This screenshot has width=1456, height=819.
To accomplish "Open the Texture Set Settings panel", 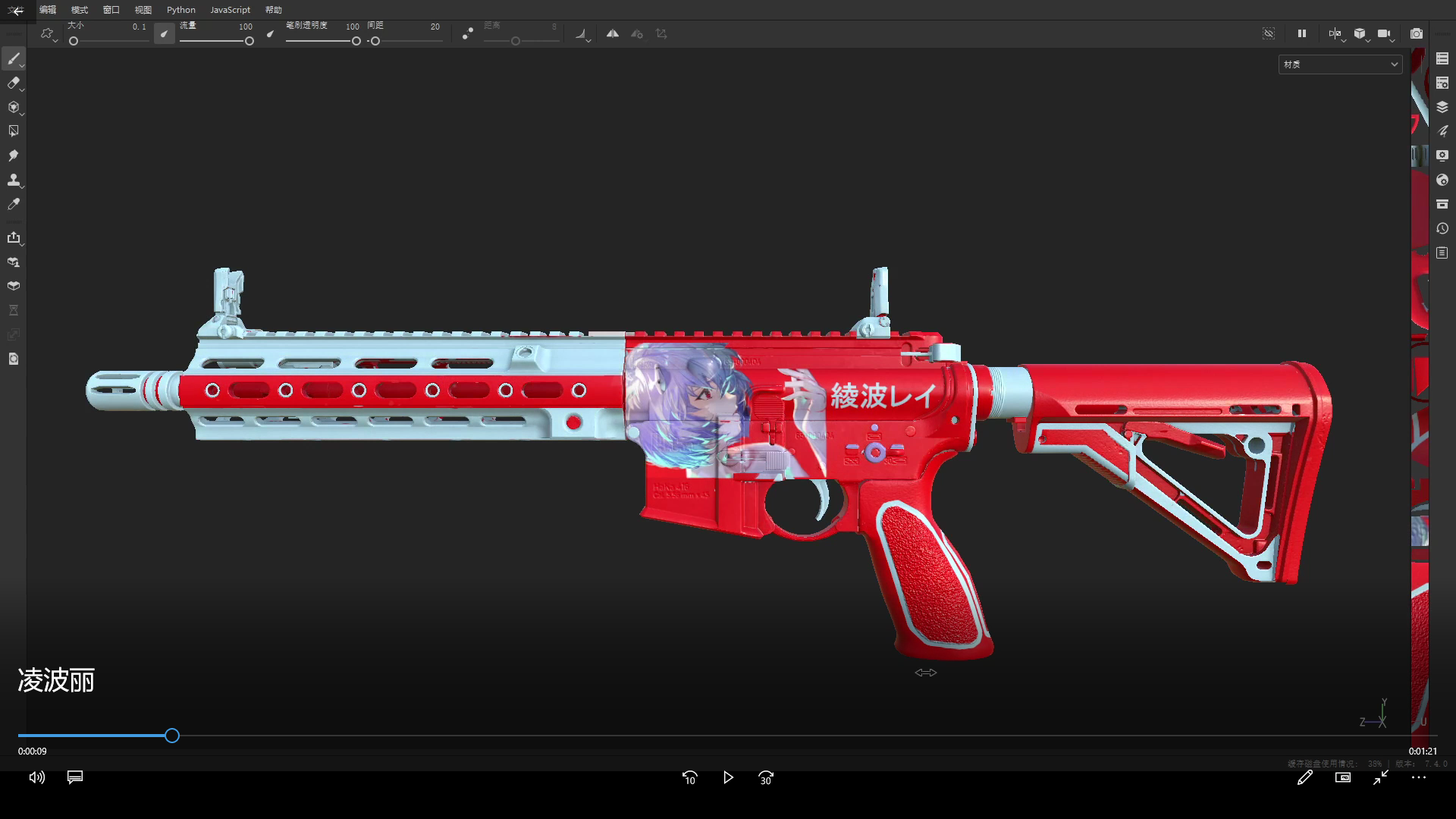I will point(1442,83).
